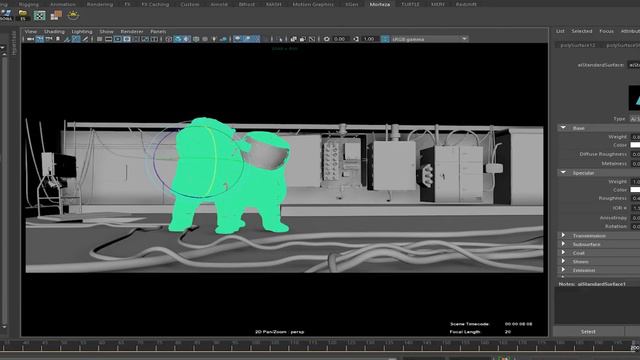640x360 pixels.
Task: Click the sun skydome shelf icon
Action: [73, 15]
